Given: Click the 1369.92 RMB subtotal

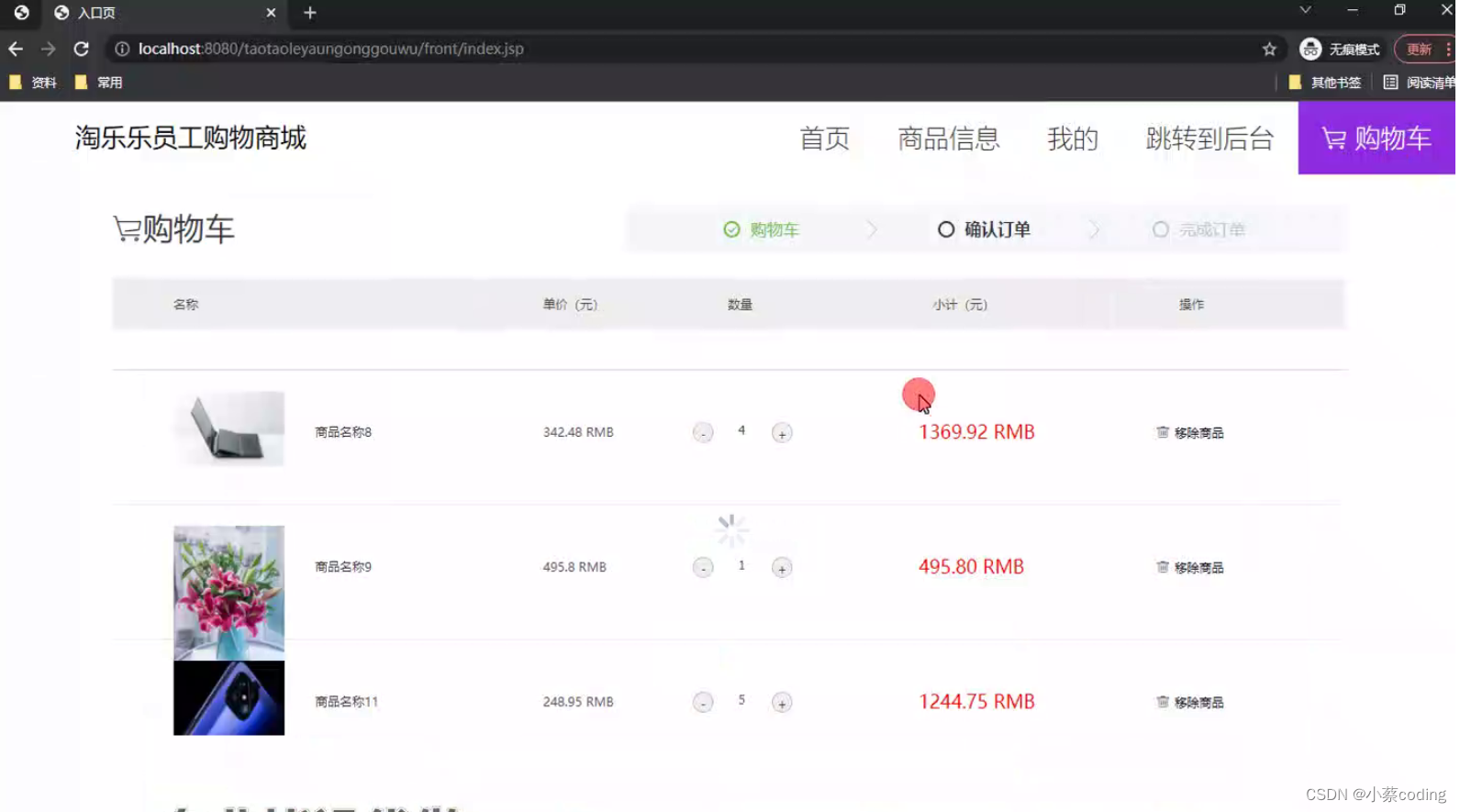Looking at the screenshot, I should pyautogui.click(x=976, y=432).
